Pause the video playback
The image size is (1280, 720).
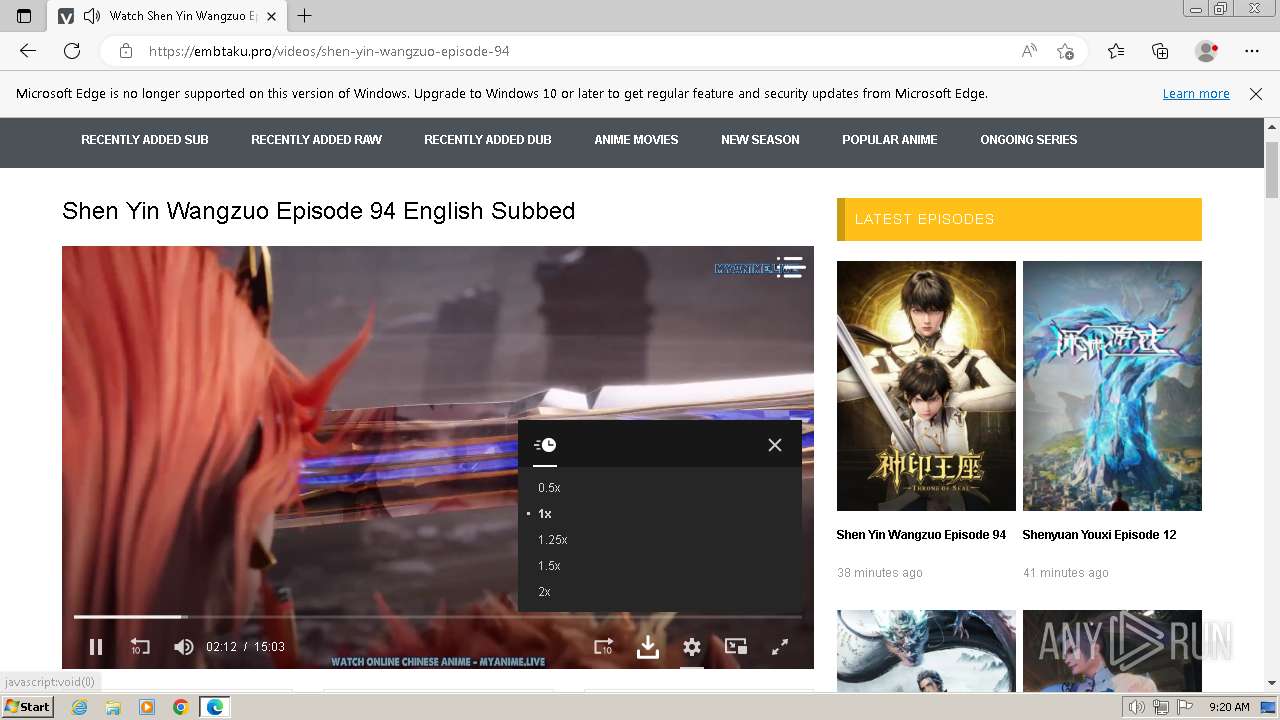click(96, 647)
